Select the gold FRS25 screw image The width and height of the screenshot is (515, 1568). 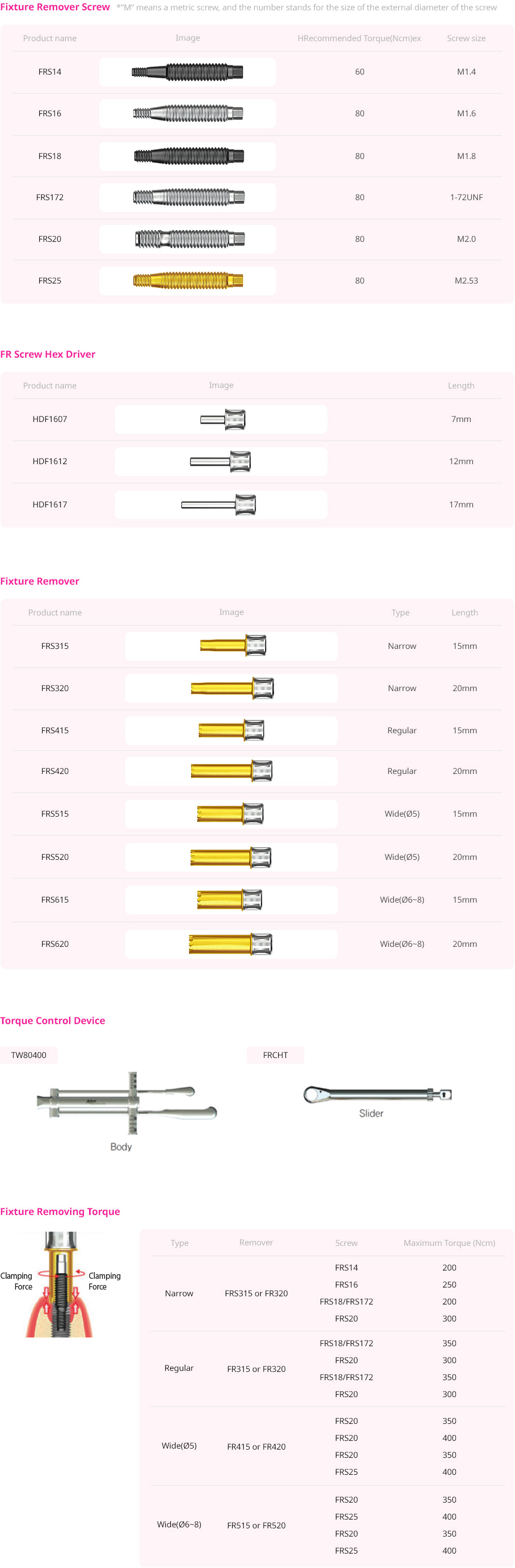click(x=187, y=280)
